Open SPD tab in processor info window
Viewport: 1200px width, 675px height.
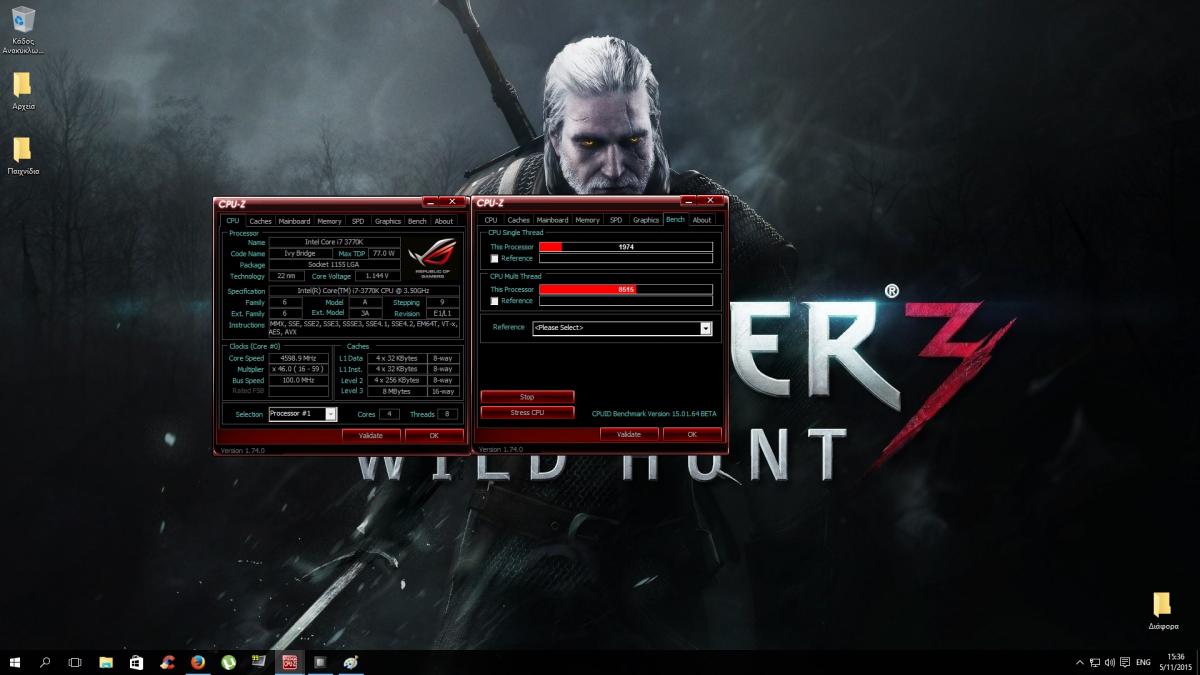pyautogui.click(x=358, y=221)
